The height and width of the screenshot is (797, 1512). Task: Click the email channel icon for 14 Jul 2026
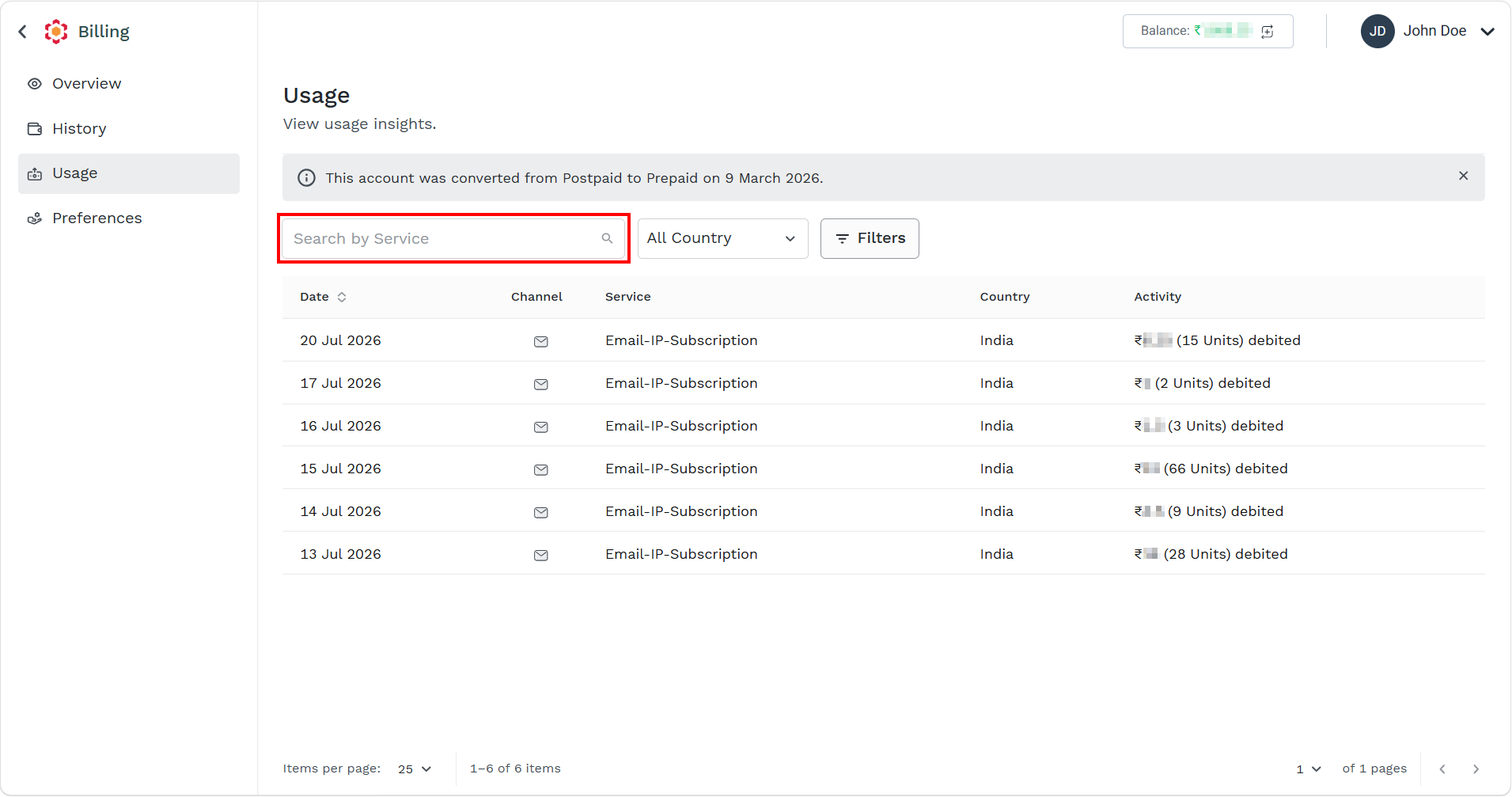click(x=541, y=512)
